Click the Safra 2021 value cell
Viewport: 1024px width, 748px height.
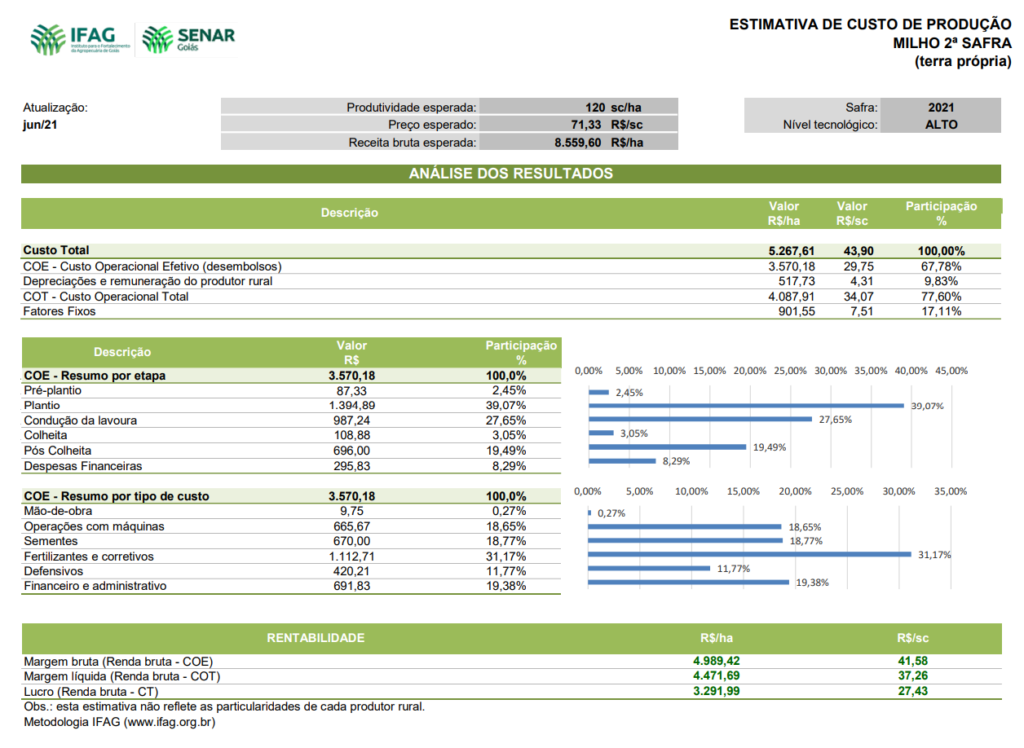(940, 107)
